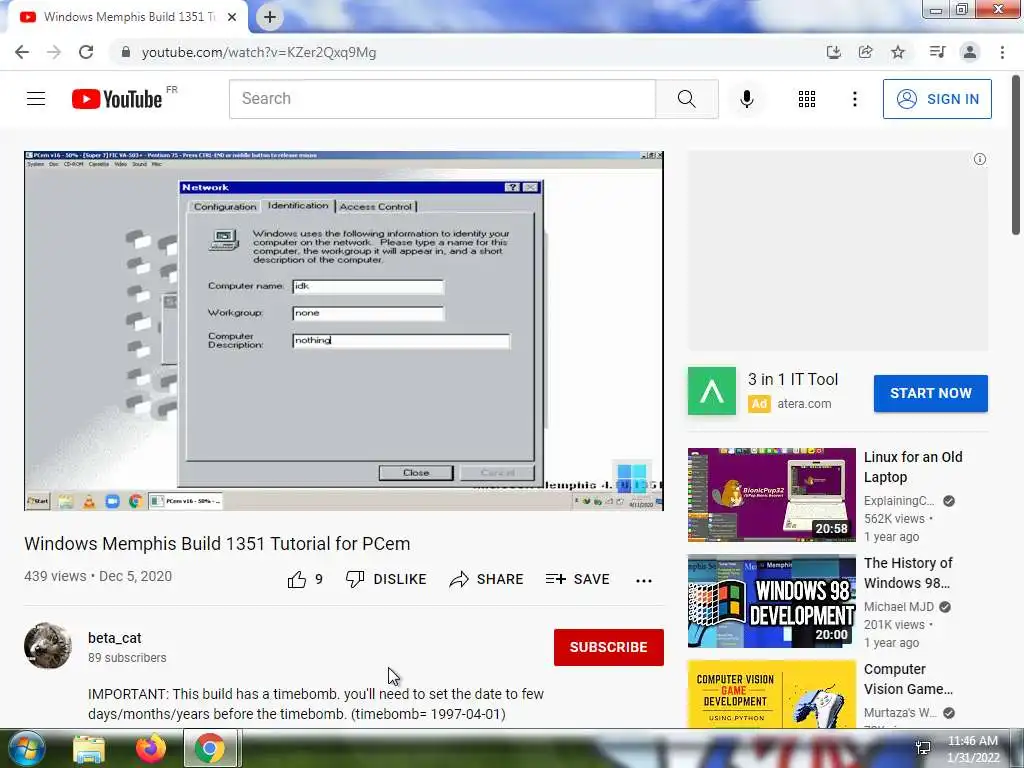The width and height of the screenshot is (1024, 768).
Task: Click the SIGN IN button
Action: [937, 99]
